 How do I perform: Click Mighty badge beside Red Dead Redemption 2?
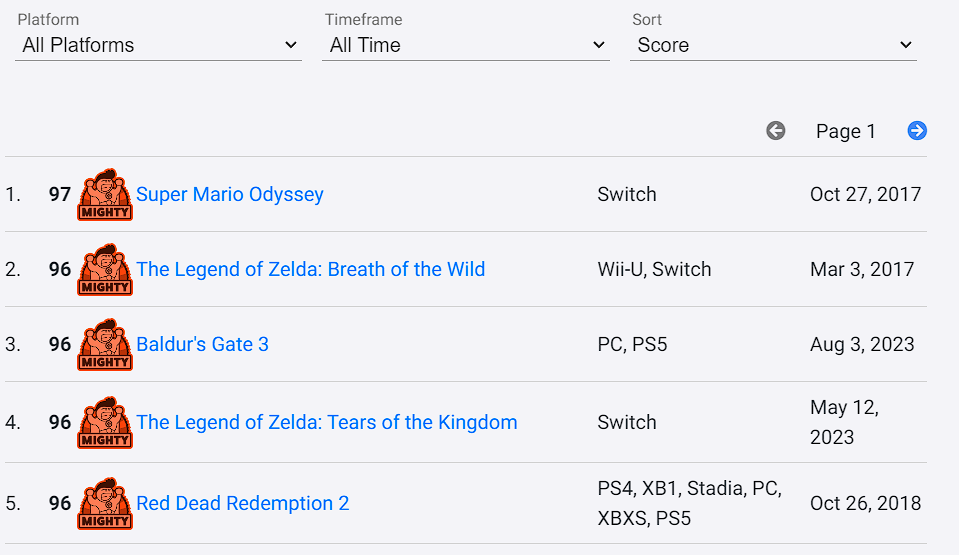pos(105,503)
